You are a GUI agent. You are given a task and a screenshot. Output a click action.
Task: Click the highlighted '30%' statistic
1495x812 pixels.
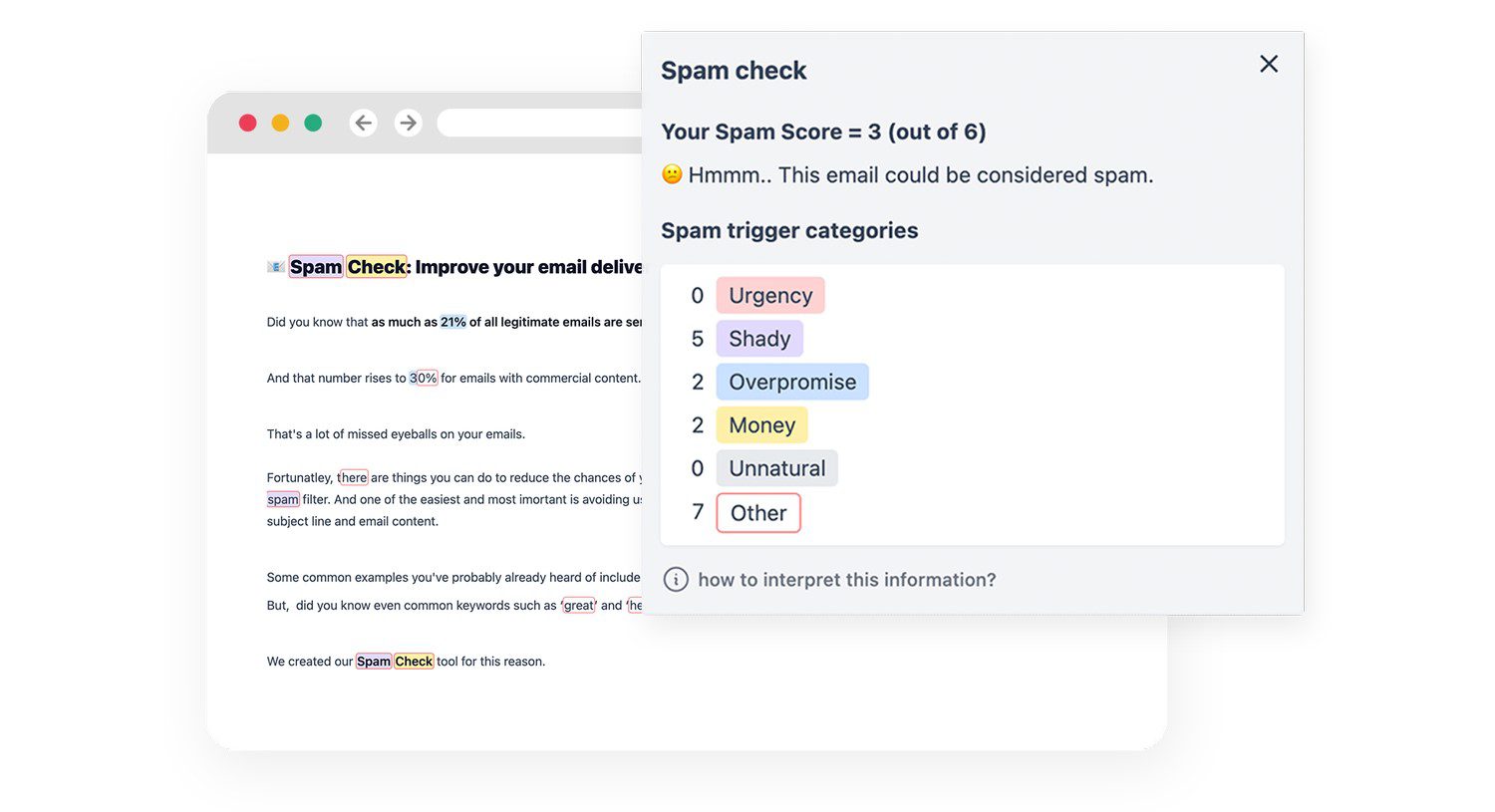click(x=424, y=378)
